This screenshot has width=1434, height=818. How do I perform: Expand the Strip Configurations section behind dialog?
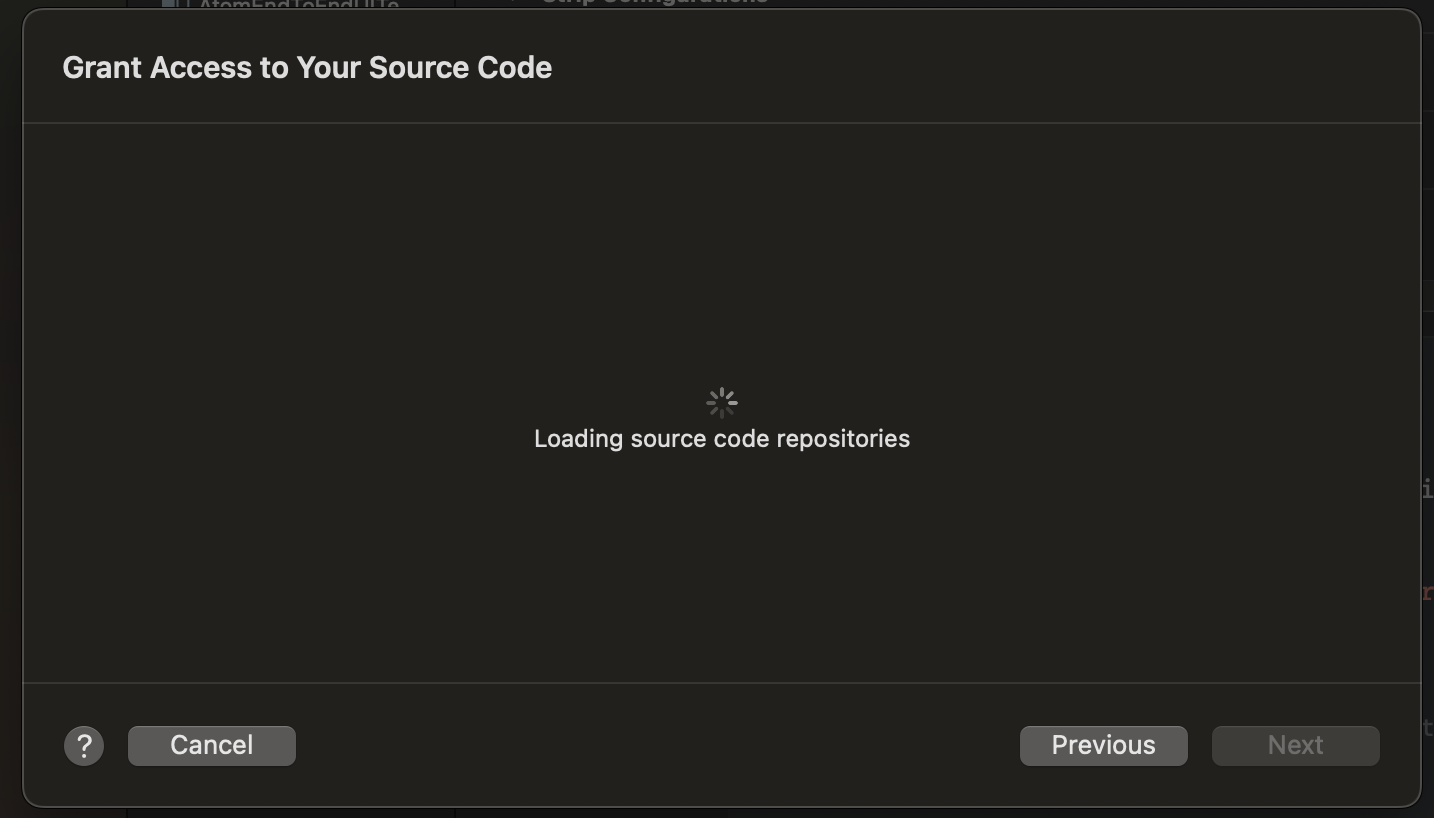click(x=514, y=2)
